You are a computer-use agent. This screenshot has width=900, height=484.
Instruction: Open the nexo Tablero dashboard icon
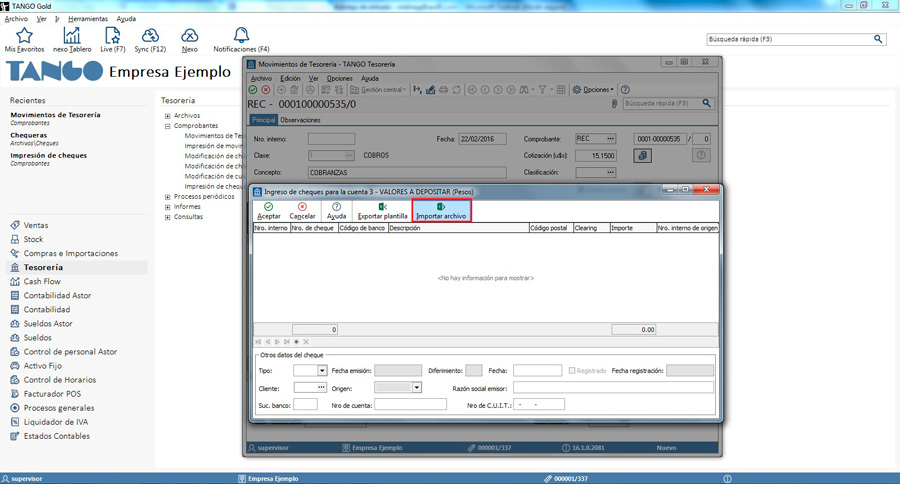pyautogui.click(x=72, y=40)
